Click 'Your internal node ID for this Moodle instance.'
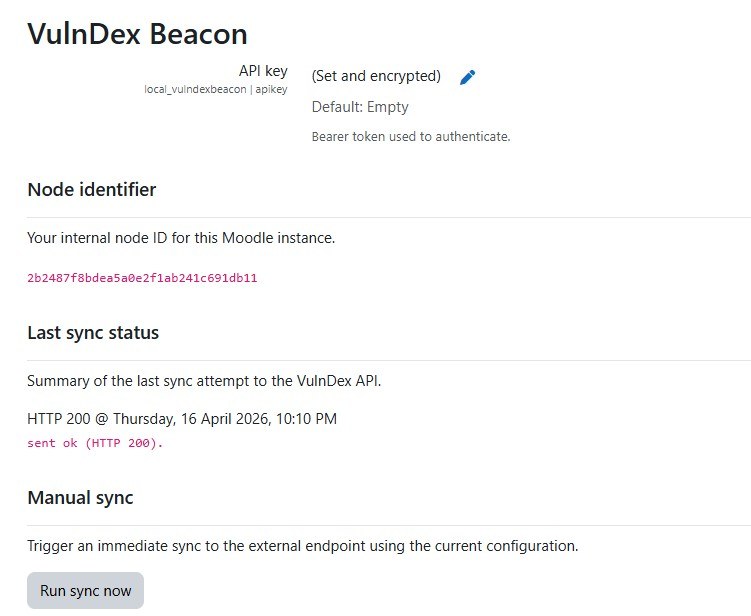 coord(181,238)
